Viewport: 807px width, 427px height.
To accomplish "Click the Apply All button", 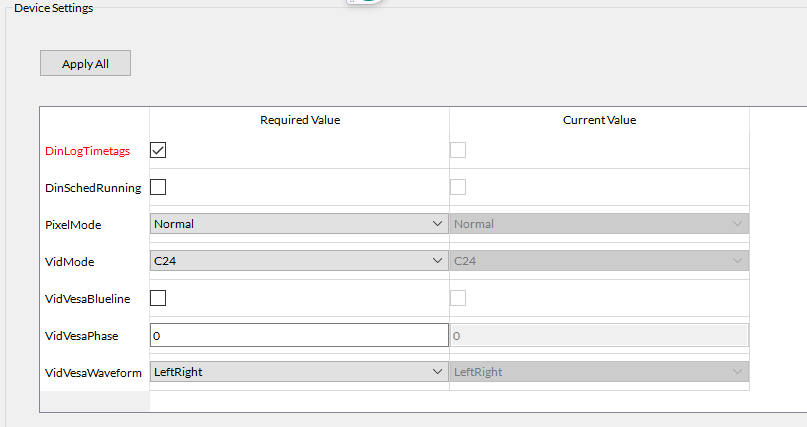I will (x=85, y=63).
